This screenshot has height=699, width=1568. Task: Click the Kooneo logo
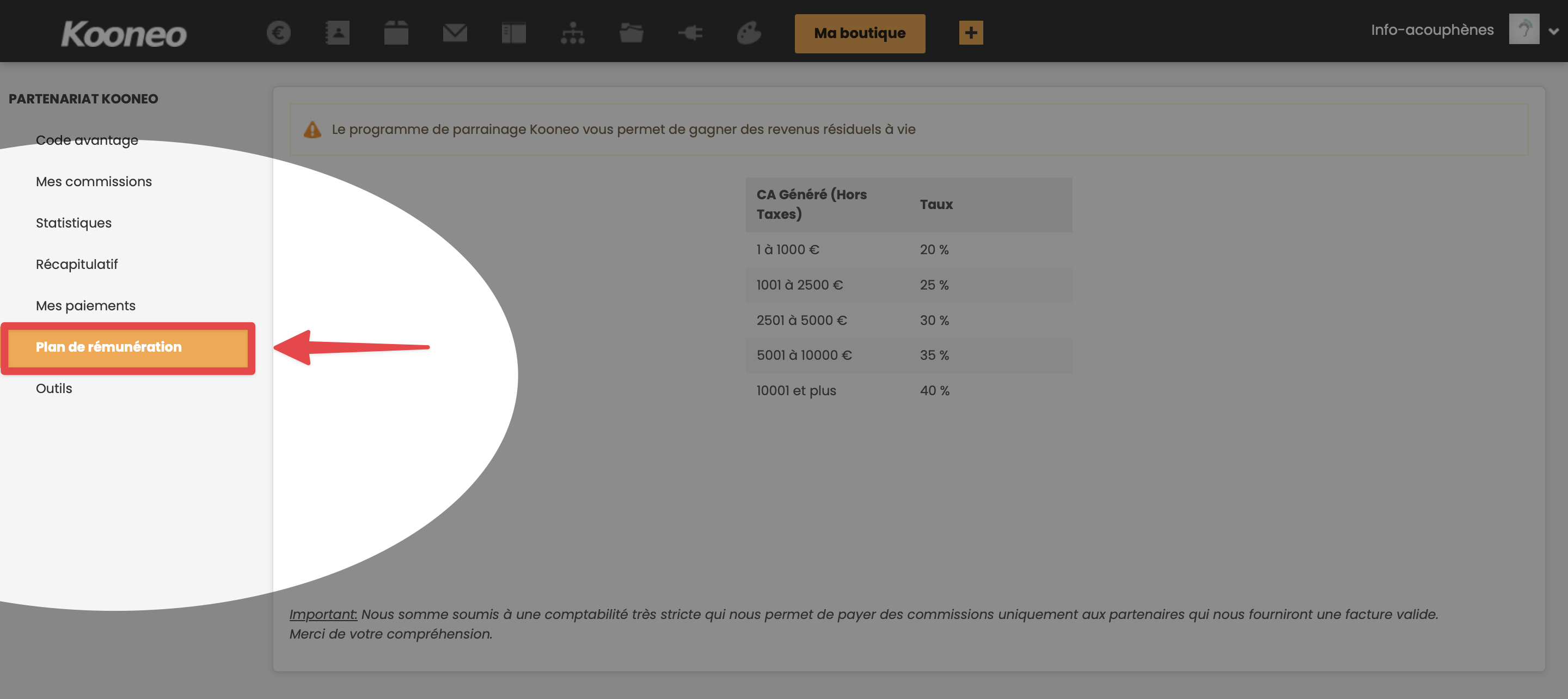tap(124, 34)
